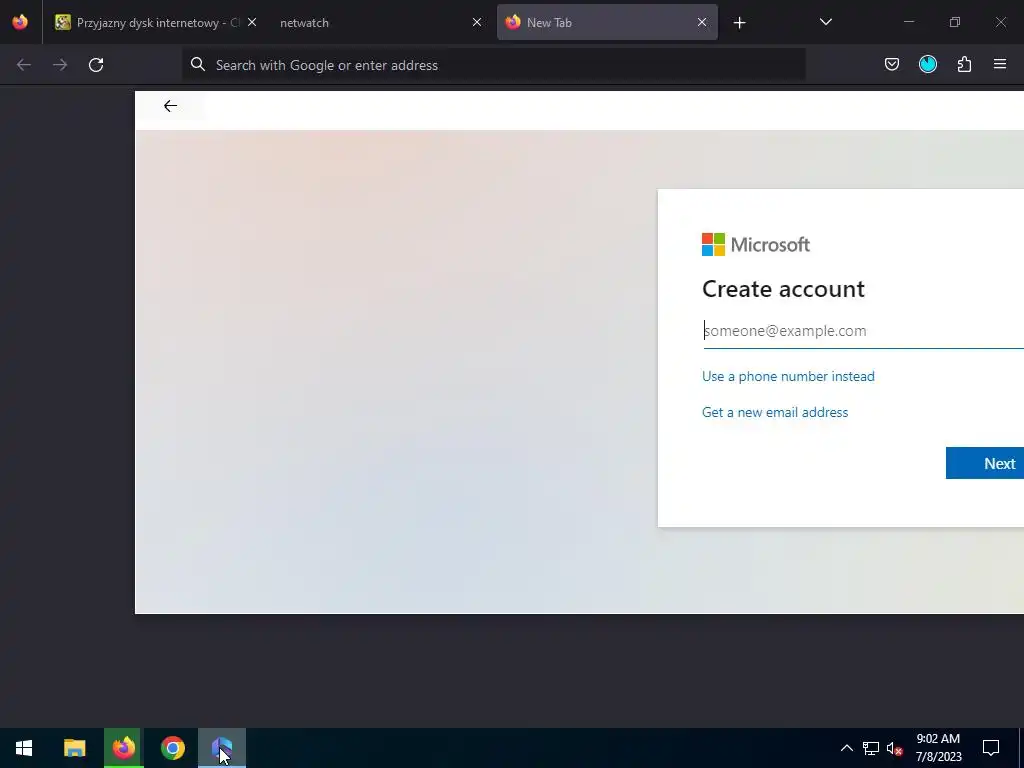Screen dimensions: 1024x768
Task: Select the New Tab tab
Action: [x=607, y=22]
